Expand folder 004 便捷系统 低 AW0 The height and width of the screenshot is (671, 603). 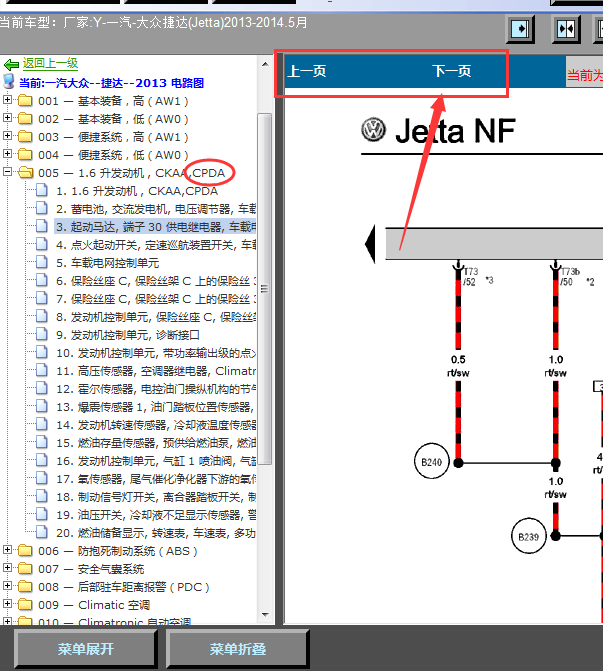click(7, 154)
